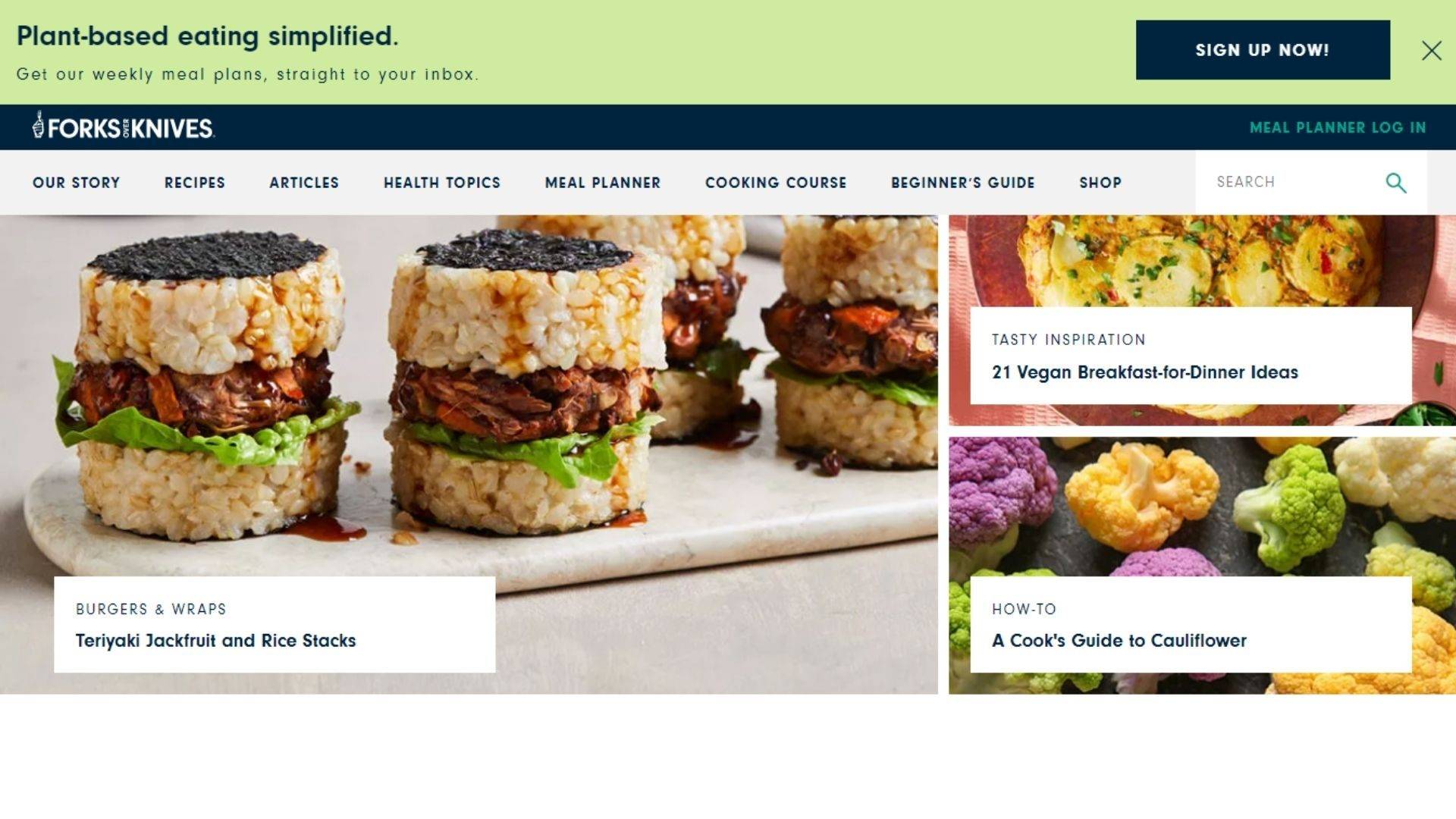
Task: Click the BURGERS & WRAPS category label
Action: [150, 608]
